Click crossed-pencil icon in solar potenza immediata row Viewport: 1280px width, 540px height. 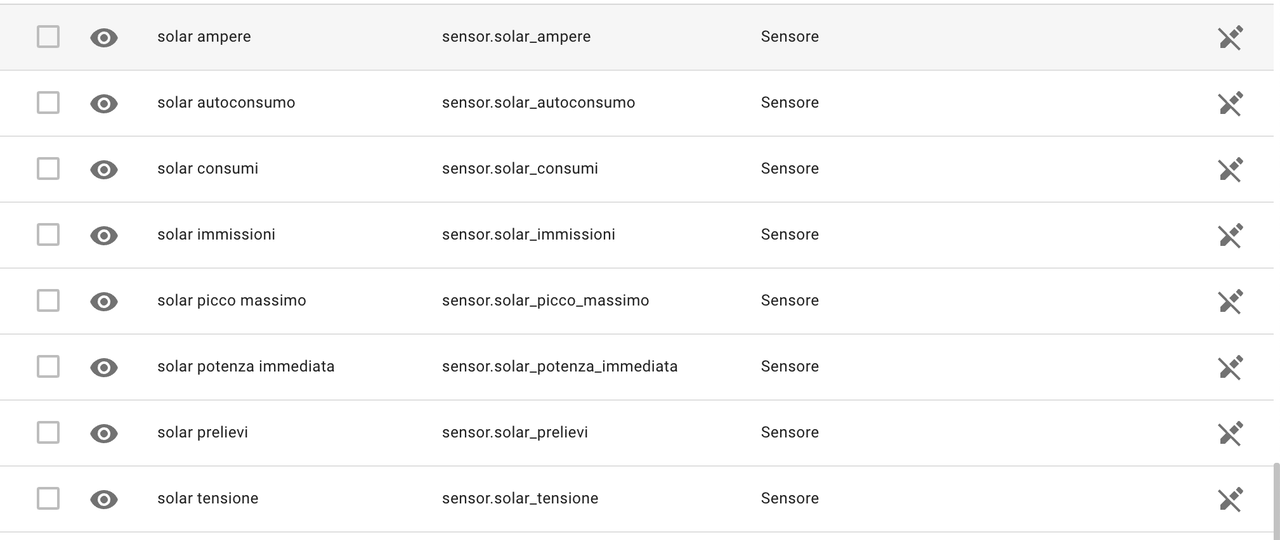(1230, 368)
